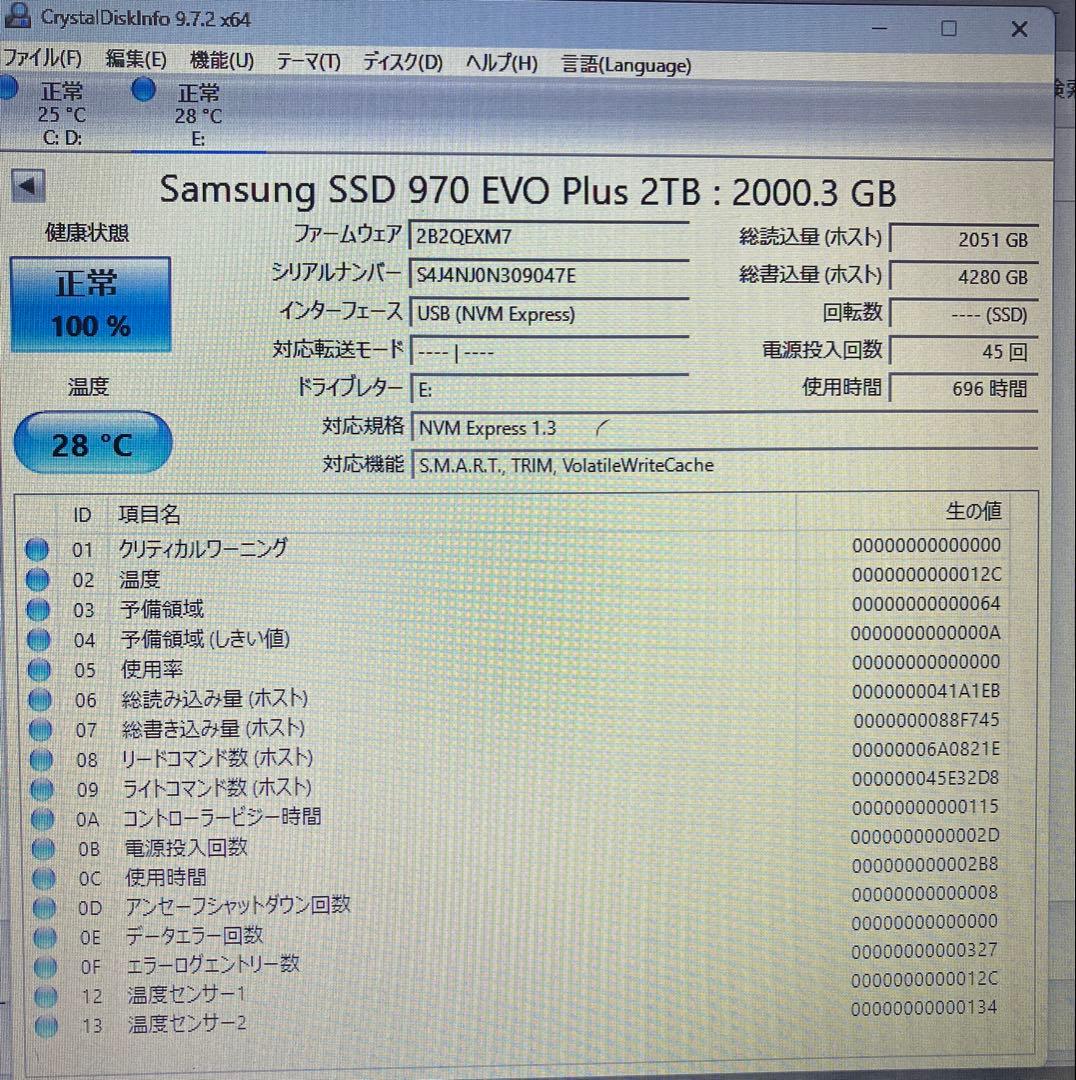The height and width of the screenshot is (1080, 1076).
Task: Open the テーマ(T) menu
Action: coord(307,62)
